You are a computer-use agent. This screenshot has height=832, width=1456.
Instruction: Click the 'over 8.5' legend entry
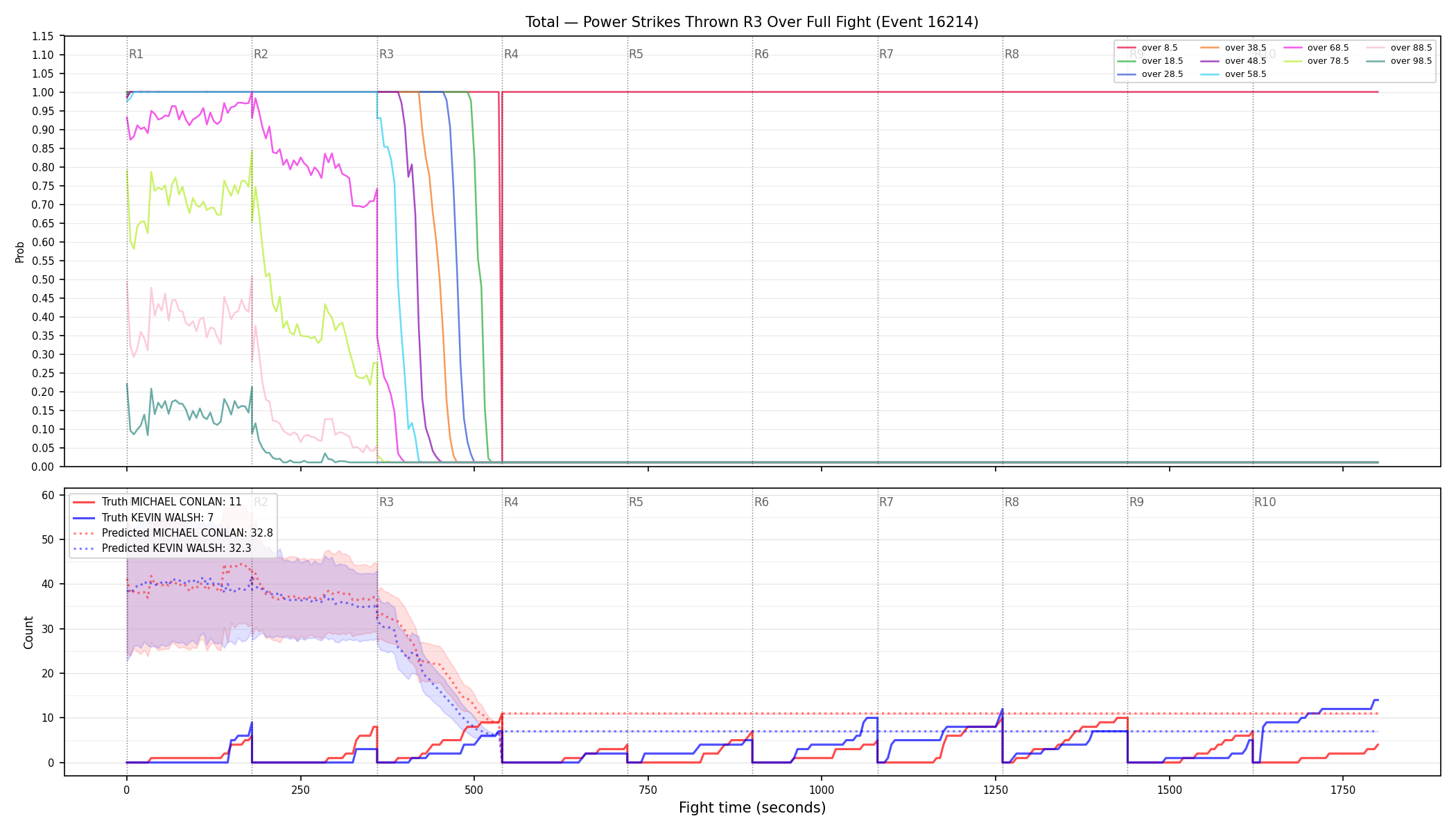pos(1147,48)
